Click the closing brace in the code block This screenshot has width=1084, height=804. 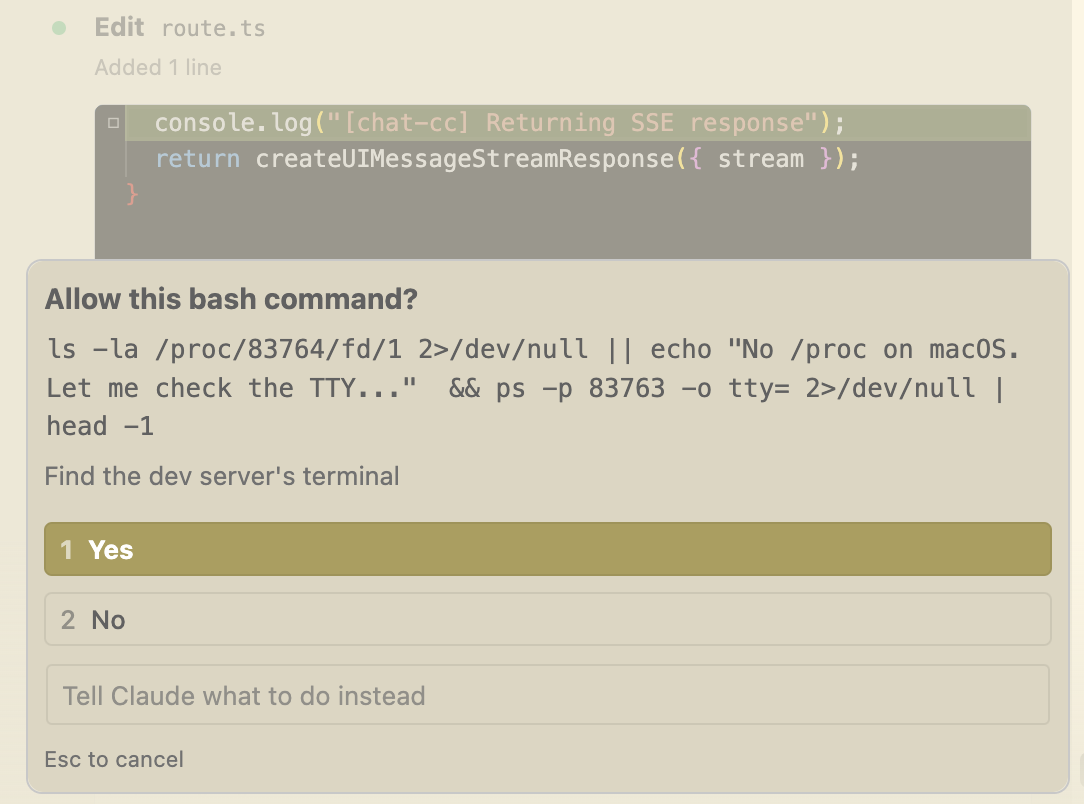(x=132, y=193)
